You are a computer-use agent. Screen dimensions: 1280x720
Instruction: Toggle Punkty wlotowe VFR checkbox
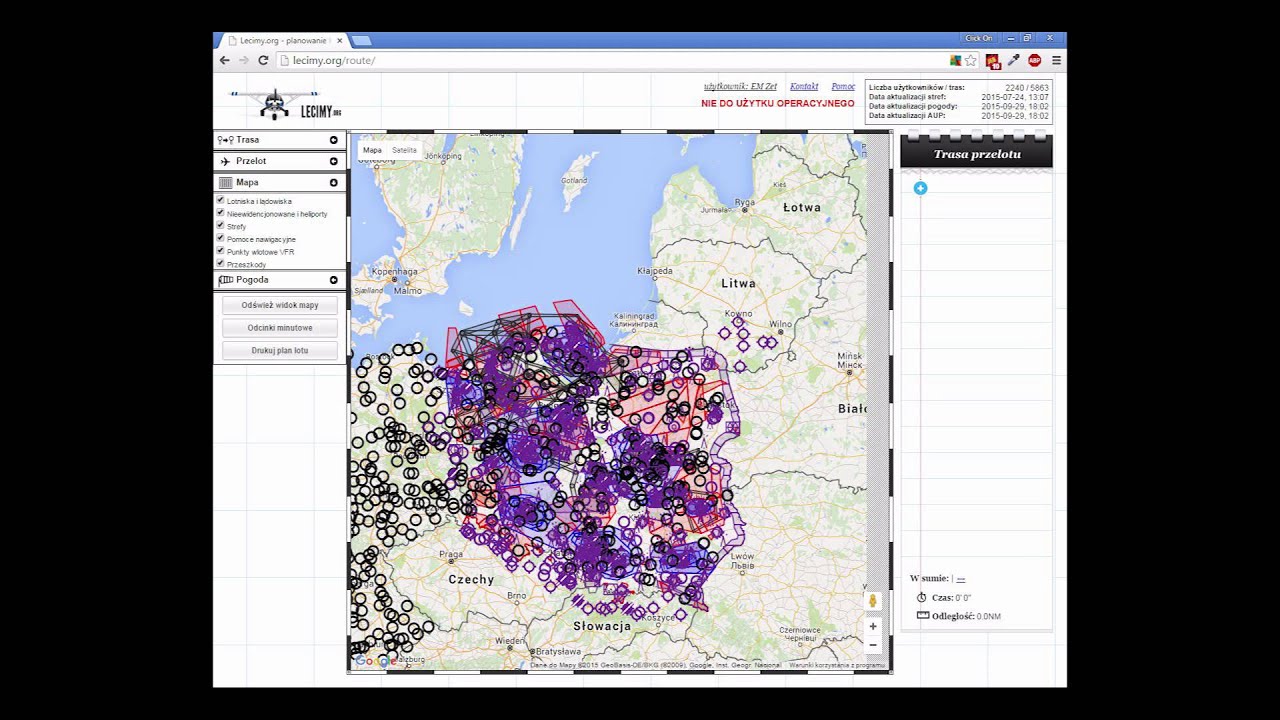[220, 251]
